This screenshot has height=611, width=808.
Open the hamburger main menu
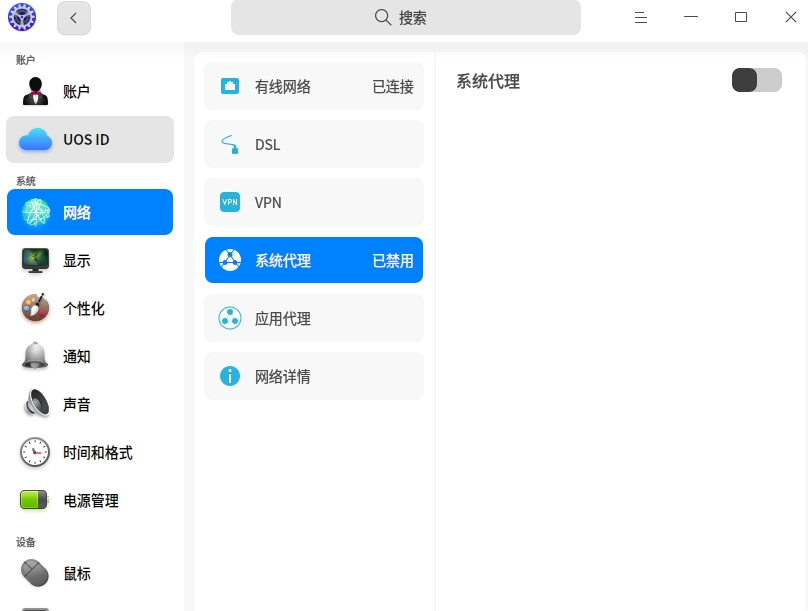[641, 18]
